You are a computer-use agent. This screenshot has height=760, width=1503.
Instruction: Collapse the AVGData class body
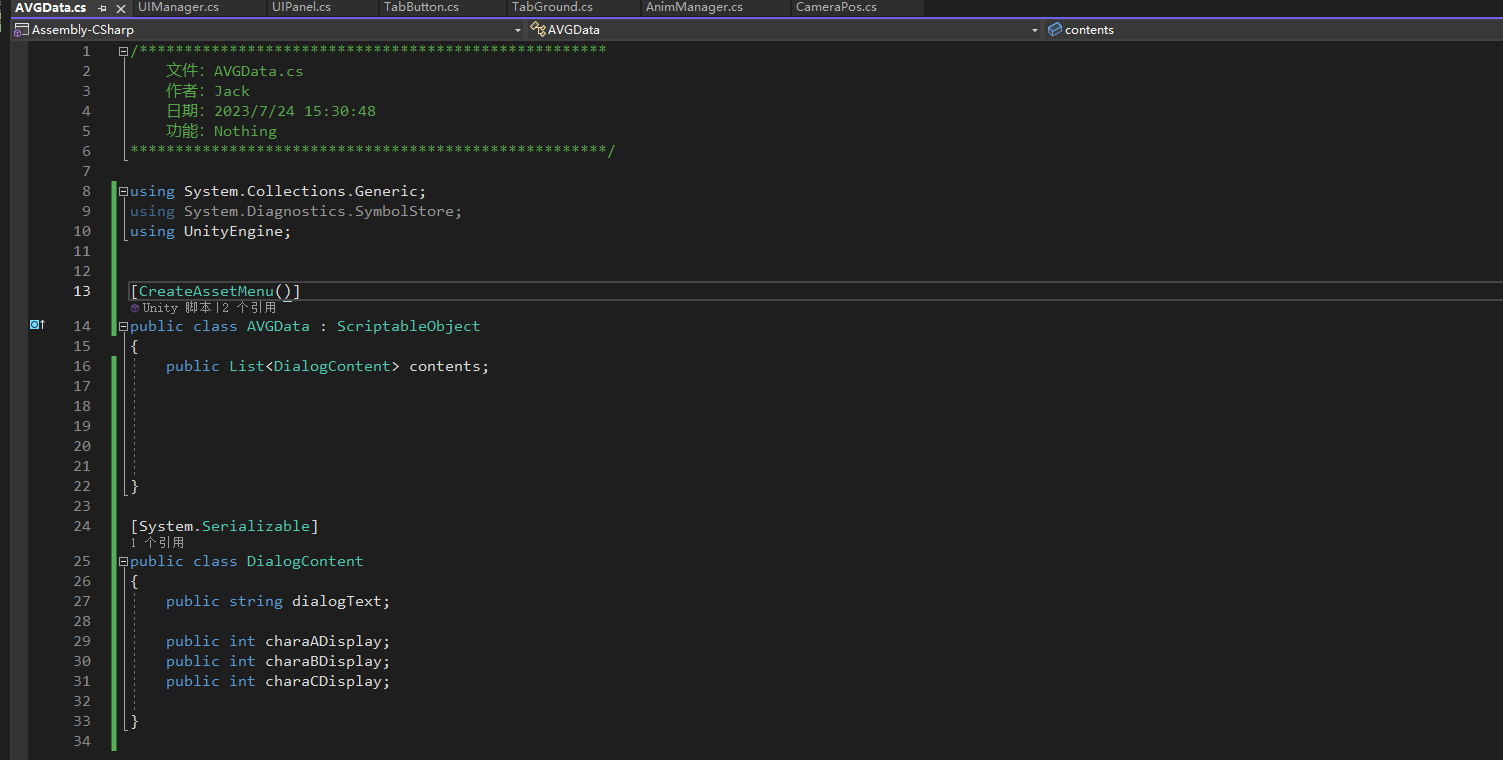123,326
